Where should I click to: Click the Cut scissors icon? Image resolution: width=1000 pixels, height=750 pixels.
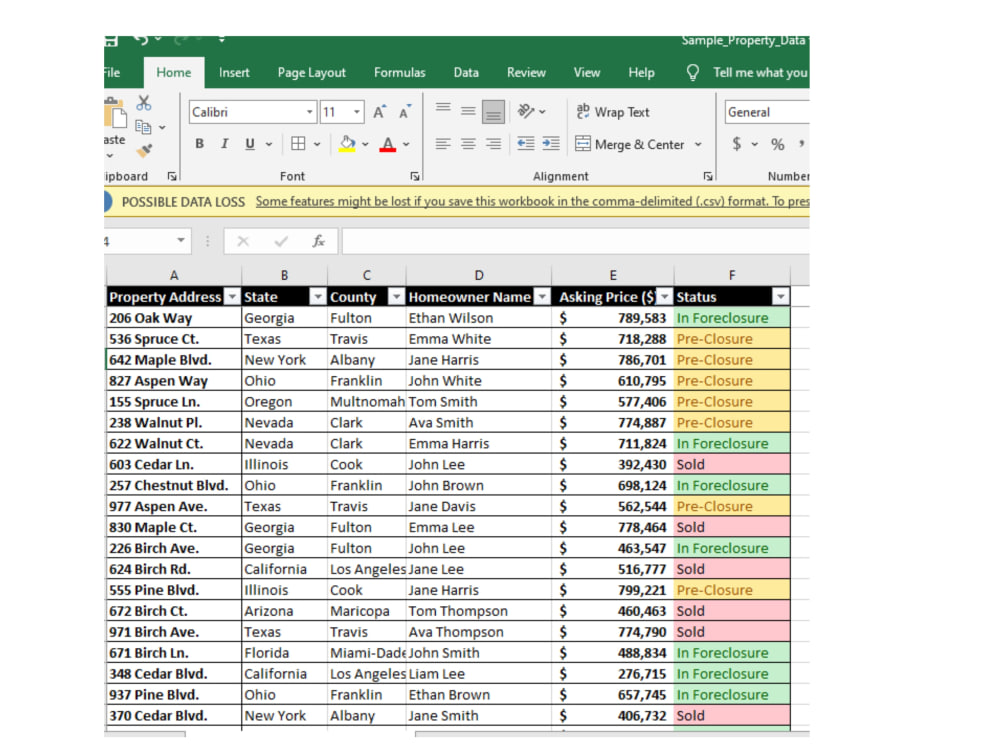[144, 103]
